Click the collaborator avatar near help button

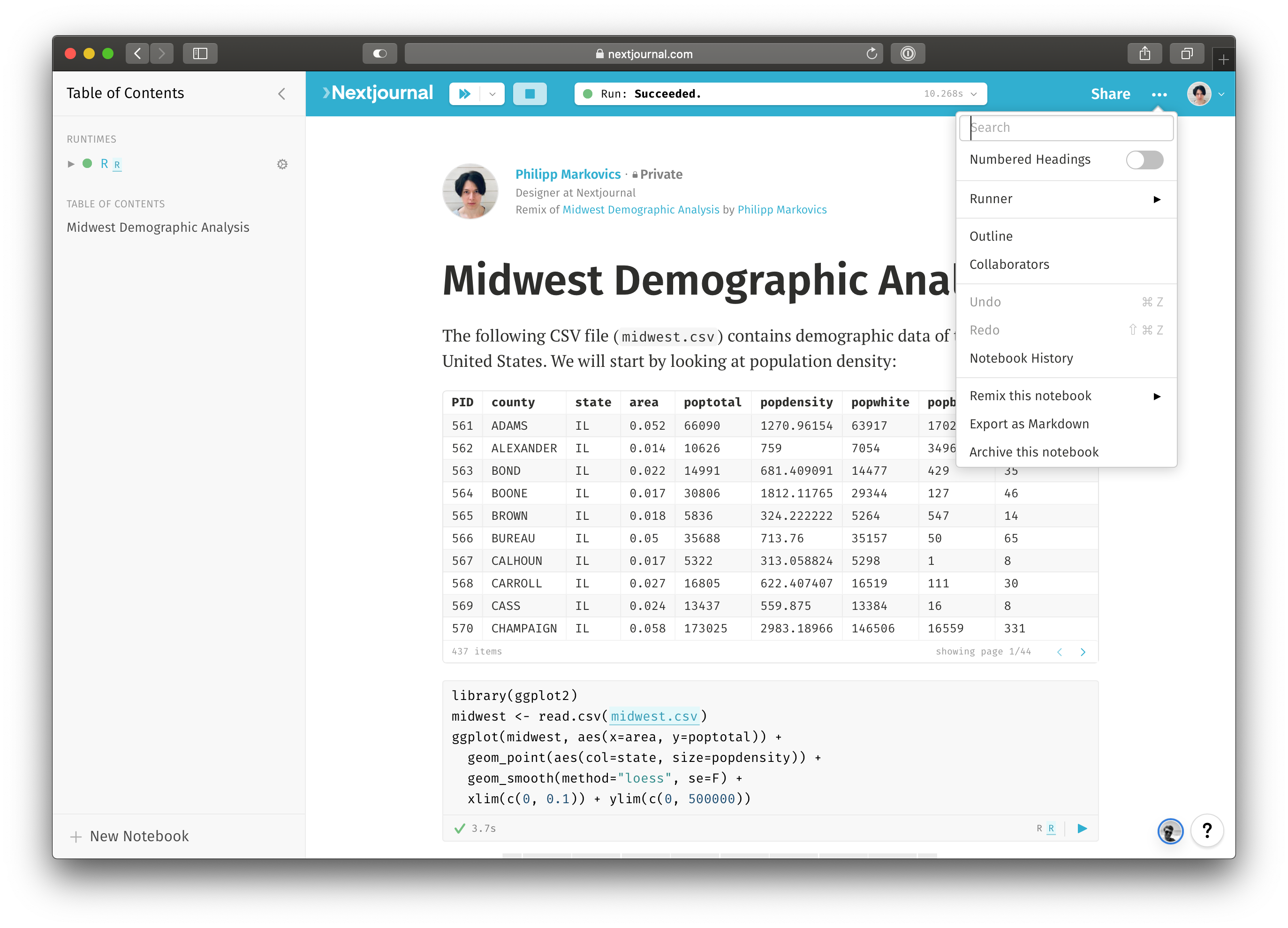(1170, 832)
